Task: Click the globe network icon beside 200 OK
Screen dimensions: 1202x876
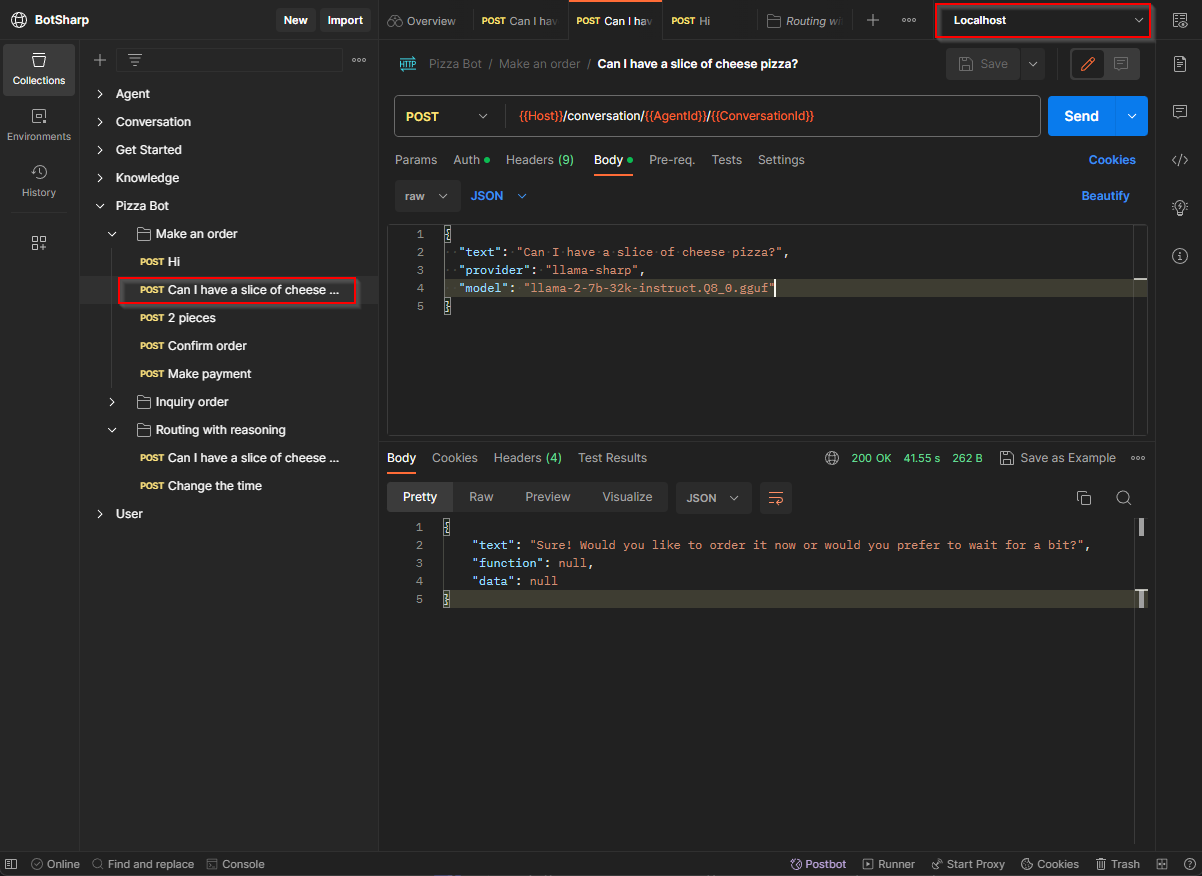Action: coord(832,458)
